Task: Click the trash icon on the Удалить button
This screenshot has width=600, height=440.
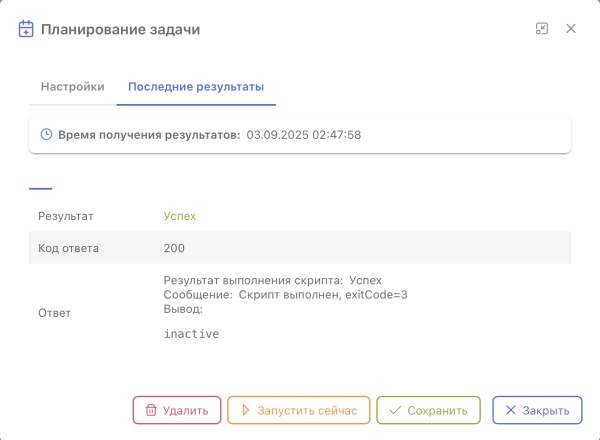Action: (151, 410)
